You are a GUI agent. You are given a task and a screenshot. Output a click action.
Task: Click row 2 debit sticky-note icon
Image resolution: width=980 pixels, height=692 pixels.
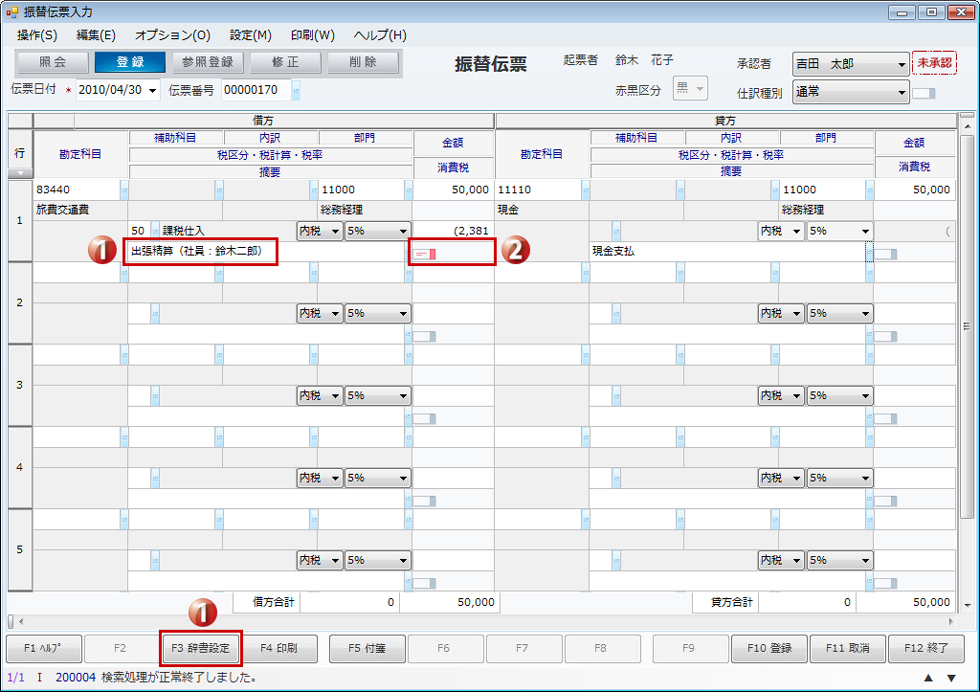[x=424, y=337]
